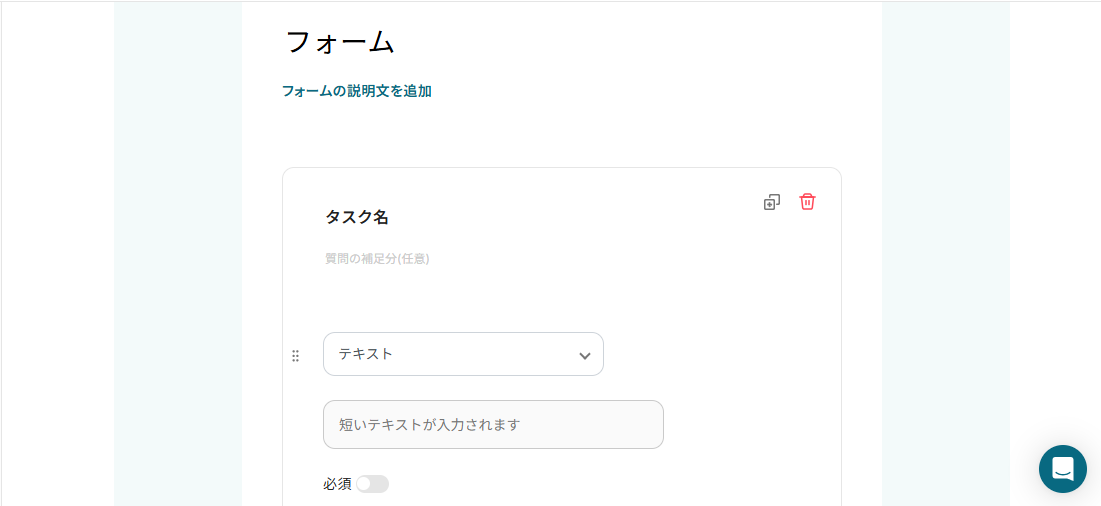Enable the 必須 required toggle
This screenshot has width=1101, height=506.
(372, 484)
